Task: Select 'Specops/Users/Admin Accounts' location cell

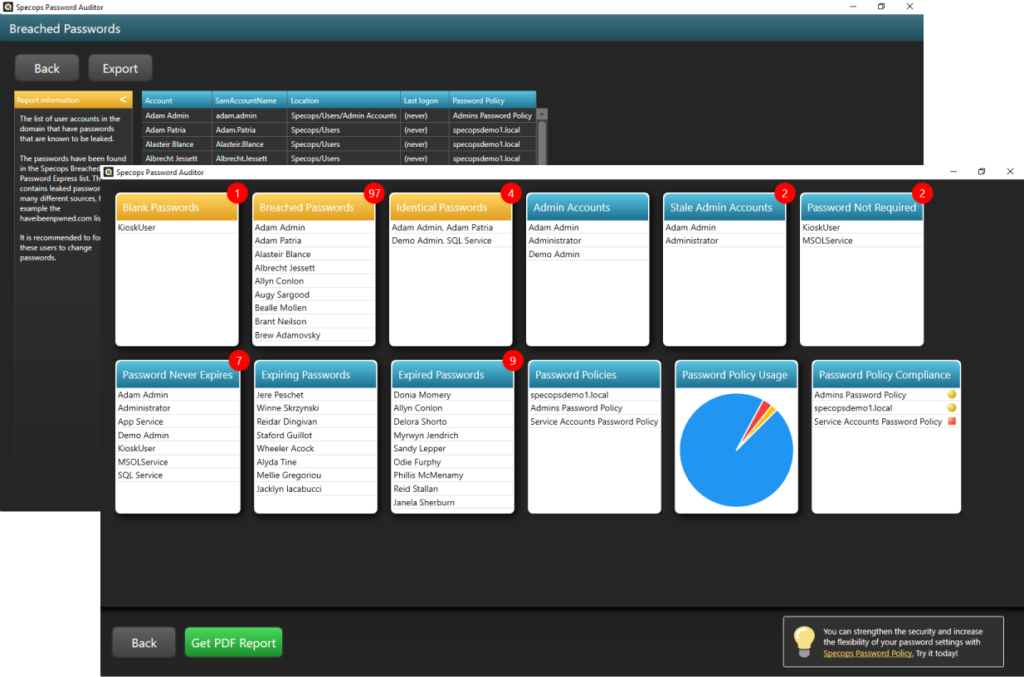Action: pos(344,116)
